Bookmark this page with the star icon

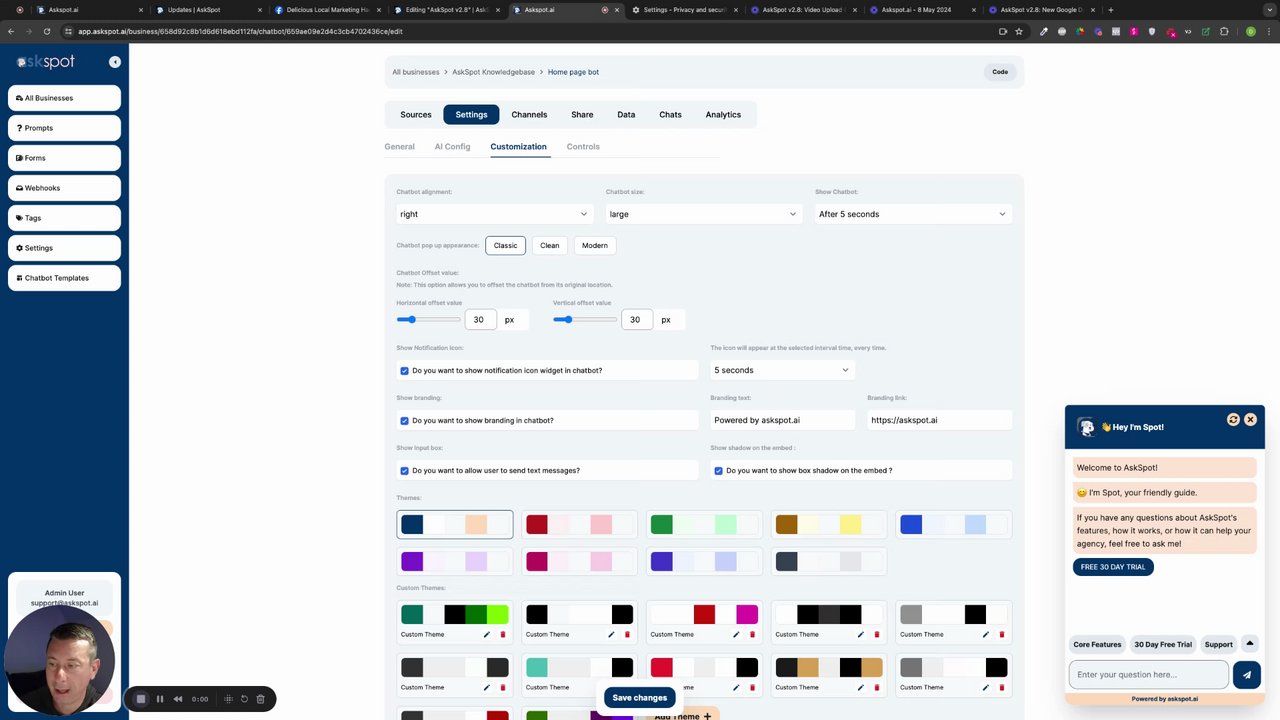pyautogui.click(x=1019, y=31)
